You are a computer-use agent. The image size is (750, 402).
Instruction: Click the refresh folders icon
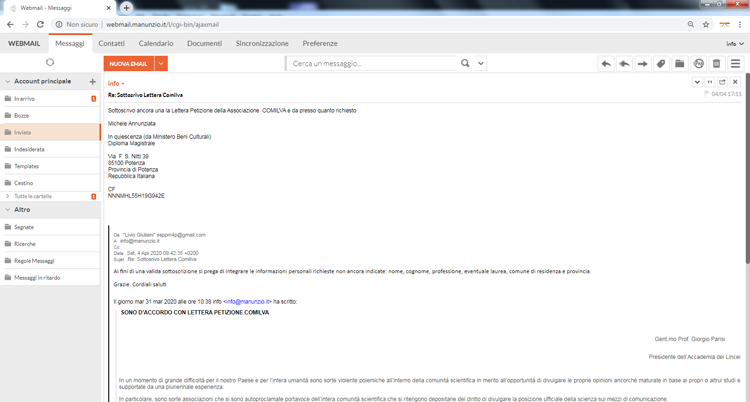pyautogui.click(x=50, y=62)
